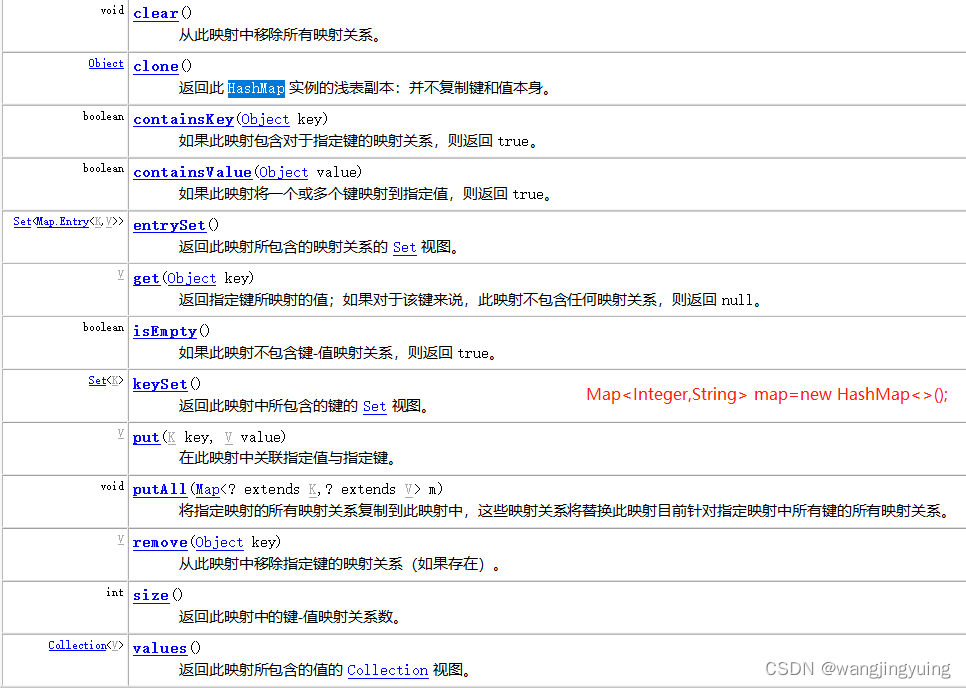Open the putAll method documentation
The height and width of the screenshot is (688, 966).
pyautogui.click(x=159, y=490)
